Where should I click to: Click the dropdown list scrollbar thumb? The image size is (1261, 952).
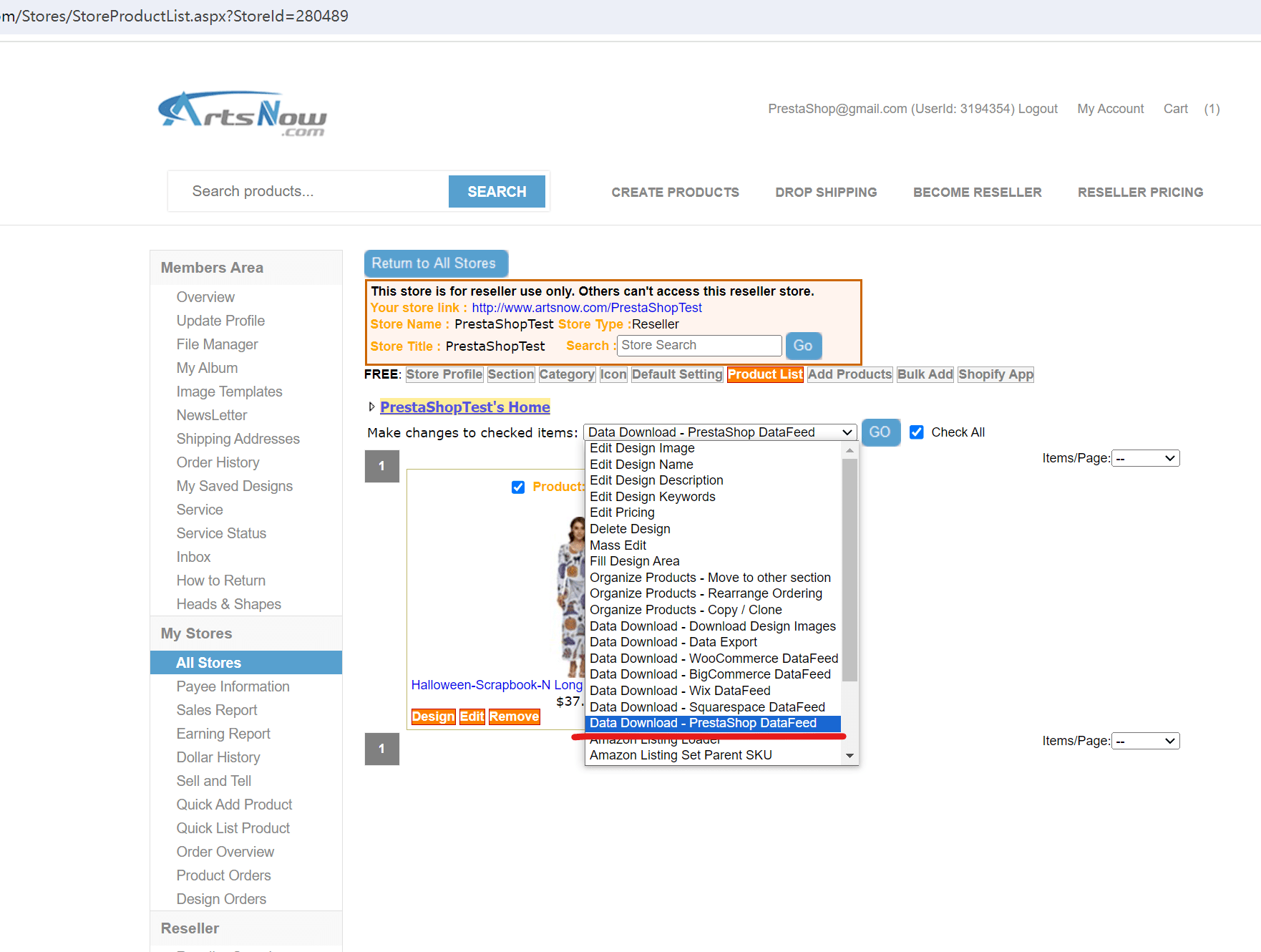(849, 570)
